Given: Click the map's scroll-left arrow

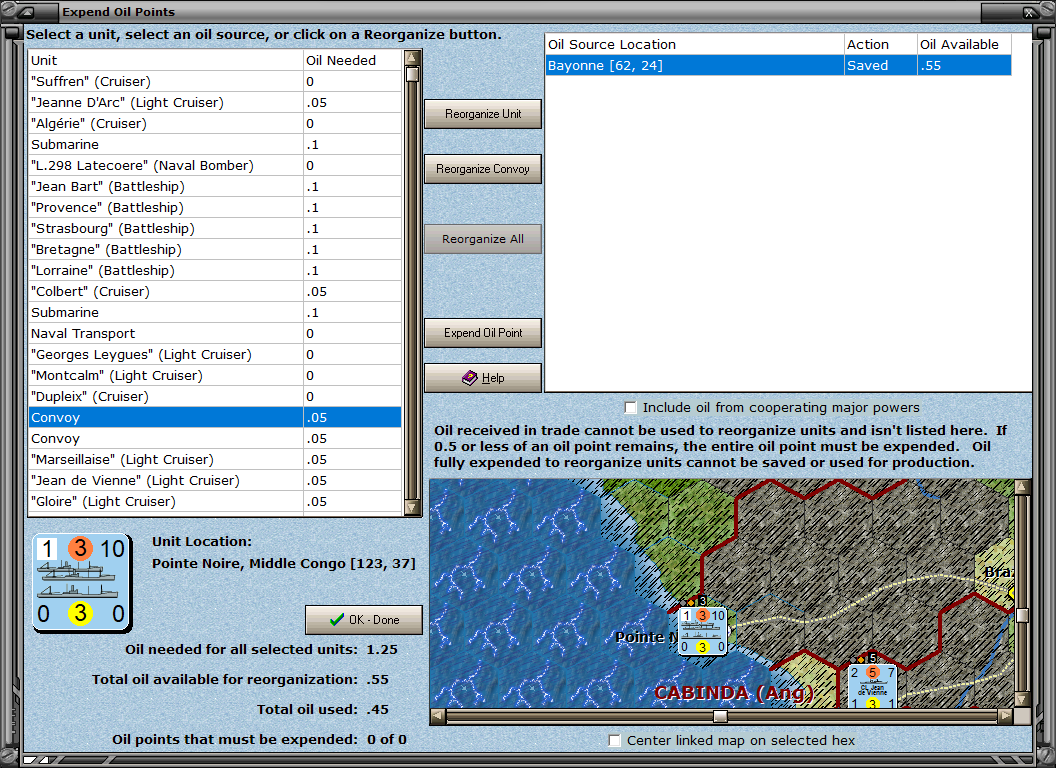Looking at the screenshot, I should coord(438,716).
